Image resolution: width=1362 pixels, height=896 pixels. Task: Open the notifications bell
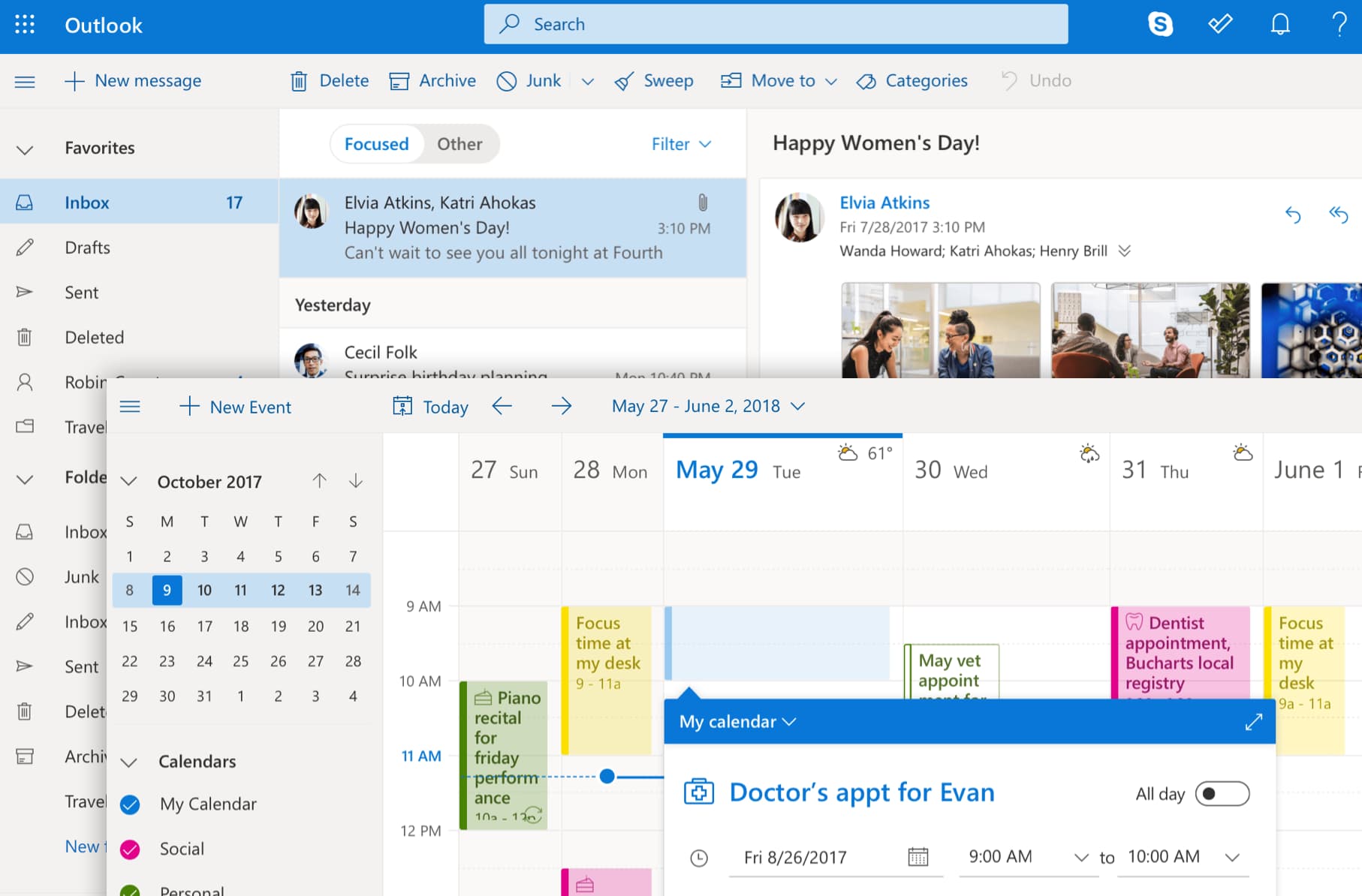click(1280, 24)
